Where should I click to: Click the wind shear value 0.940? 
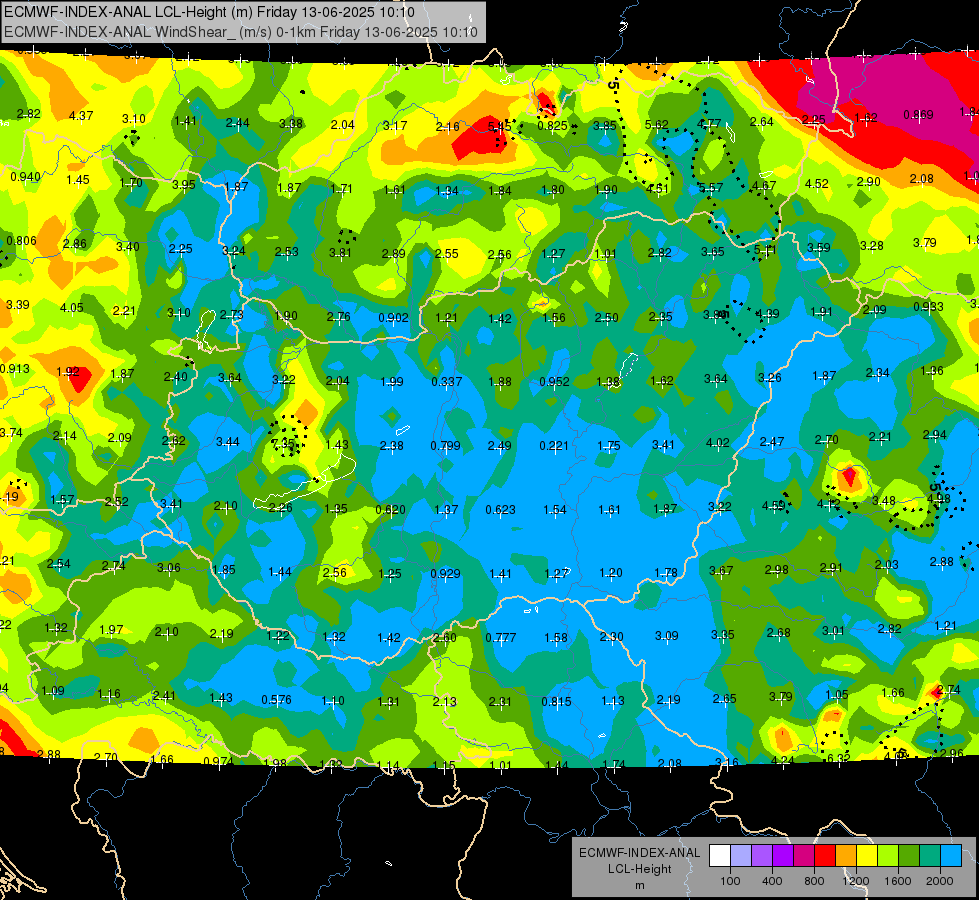[x=25, y=177]
